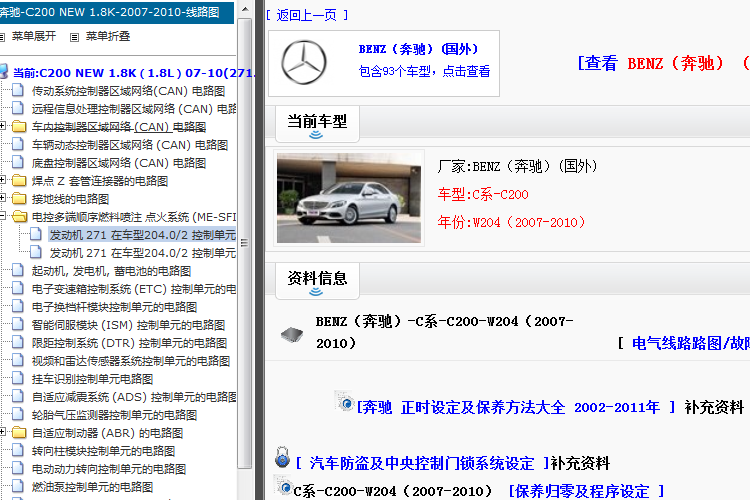
Task: Click the folder icon beside 车内控制器区域网络
Action: (19, 126)
